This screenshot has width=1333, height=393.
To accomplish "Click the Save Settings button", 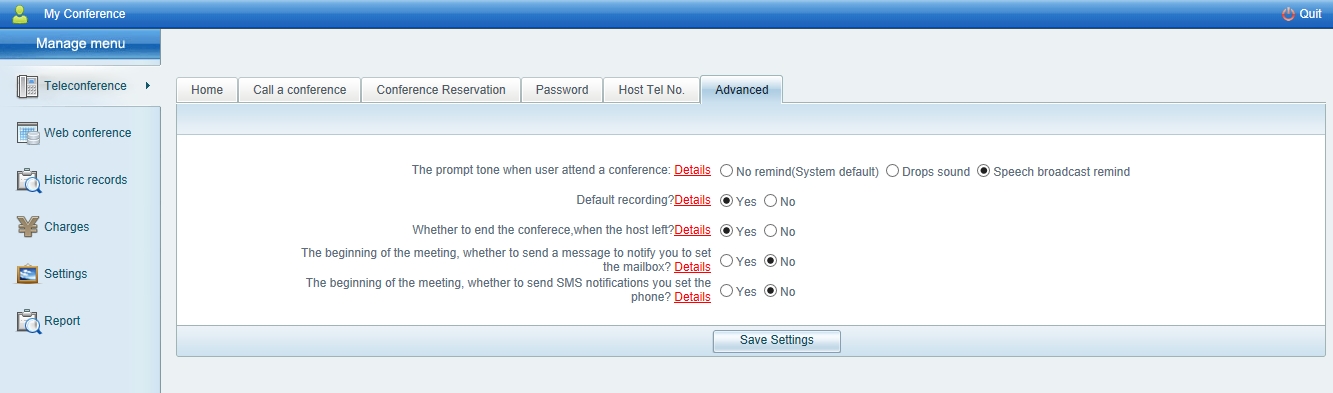I will click(777, 341).
